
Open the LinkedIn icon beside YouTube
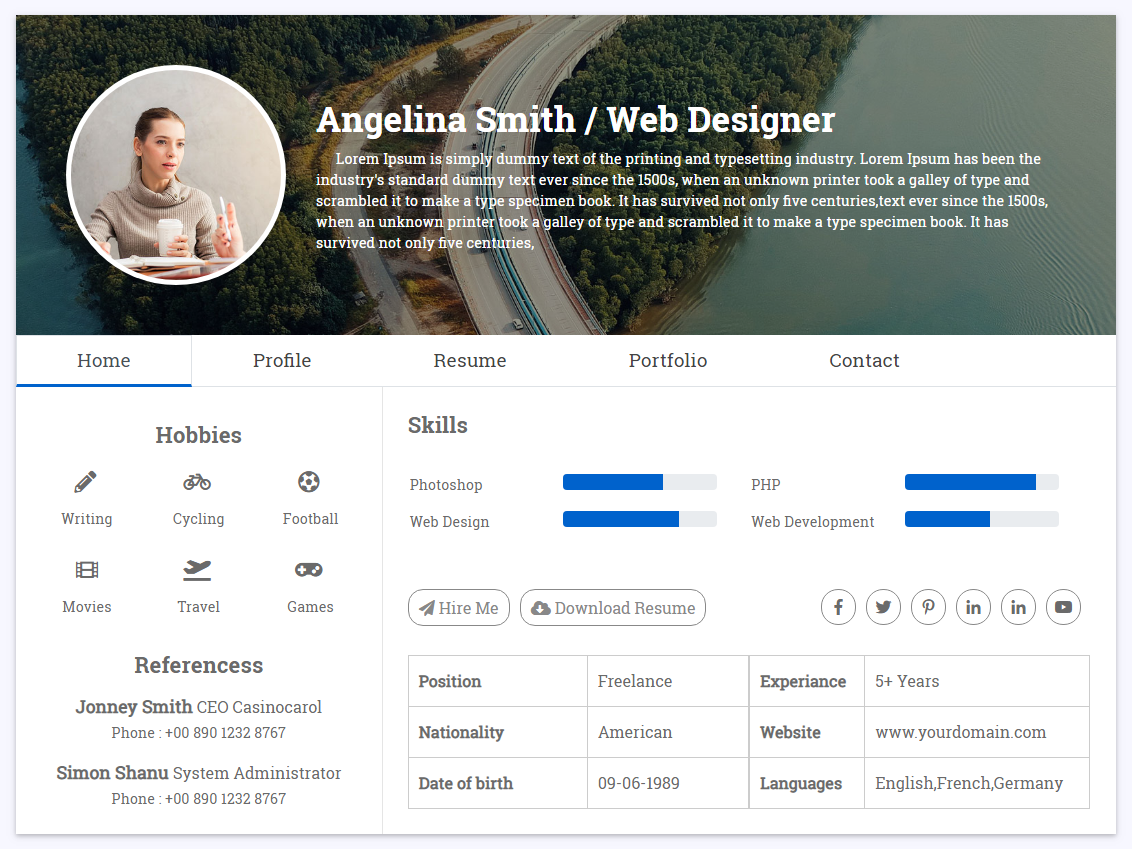tap(1019, 607)
